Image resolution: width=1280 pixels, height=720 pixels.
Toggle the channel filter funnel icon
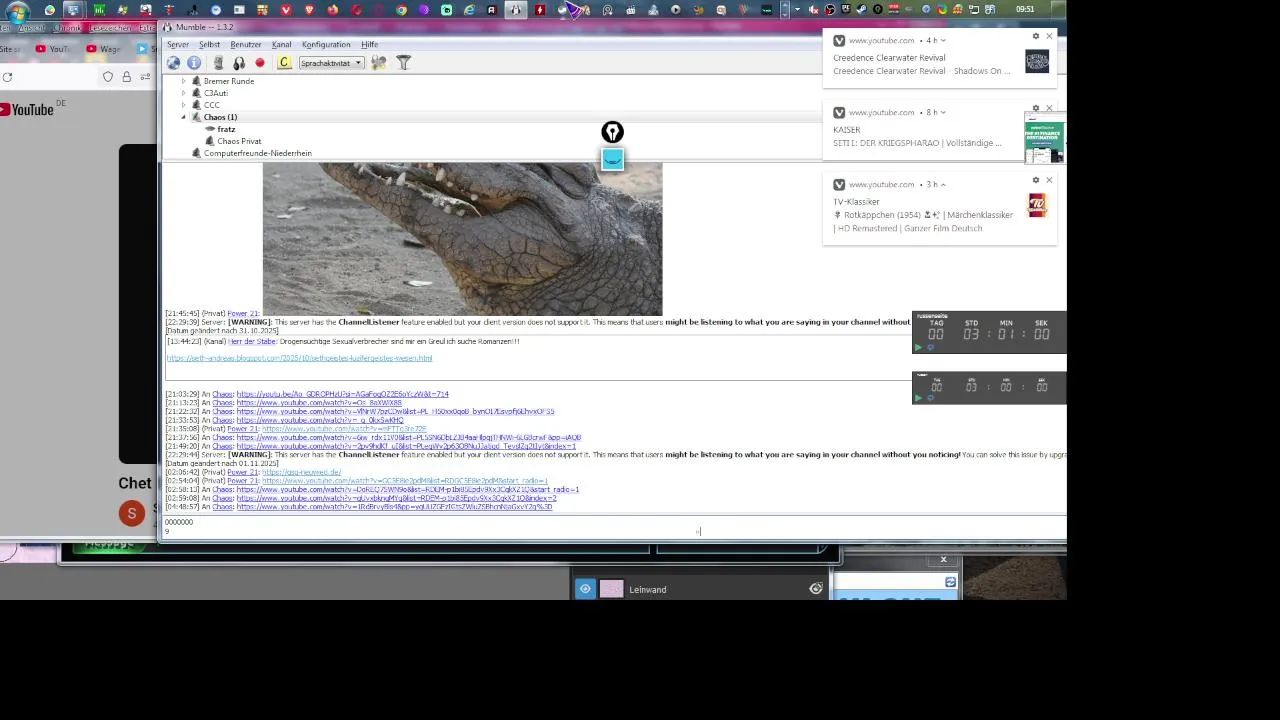pyautogui.click(x=403, y=63)
